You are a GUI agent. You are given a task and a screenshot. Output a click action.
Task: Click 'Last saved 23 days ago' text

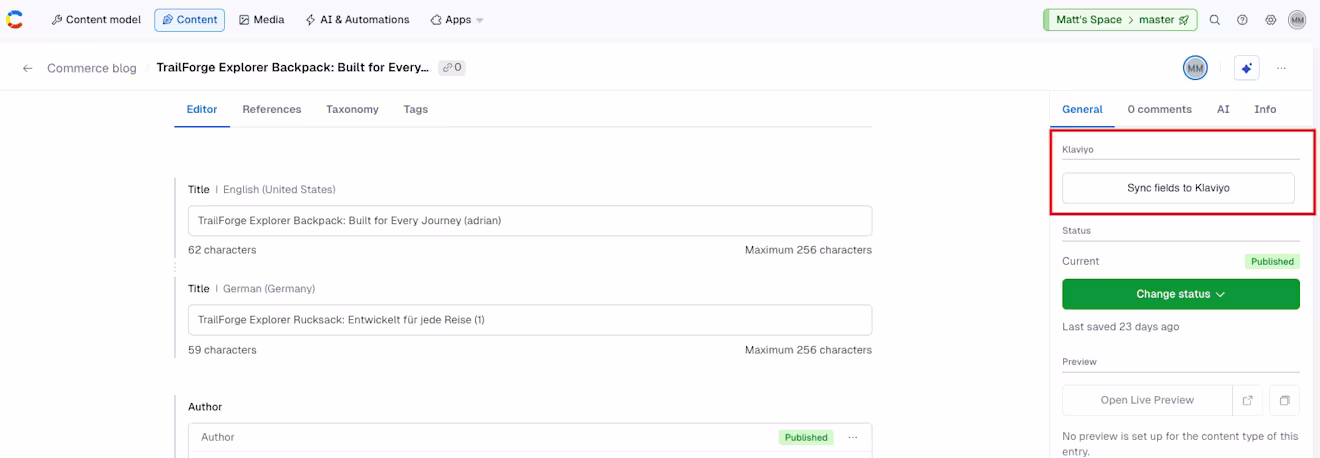(x=1120, y=327)
